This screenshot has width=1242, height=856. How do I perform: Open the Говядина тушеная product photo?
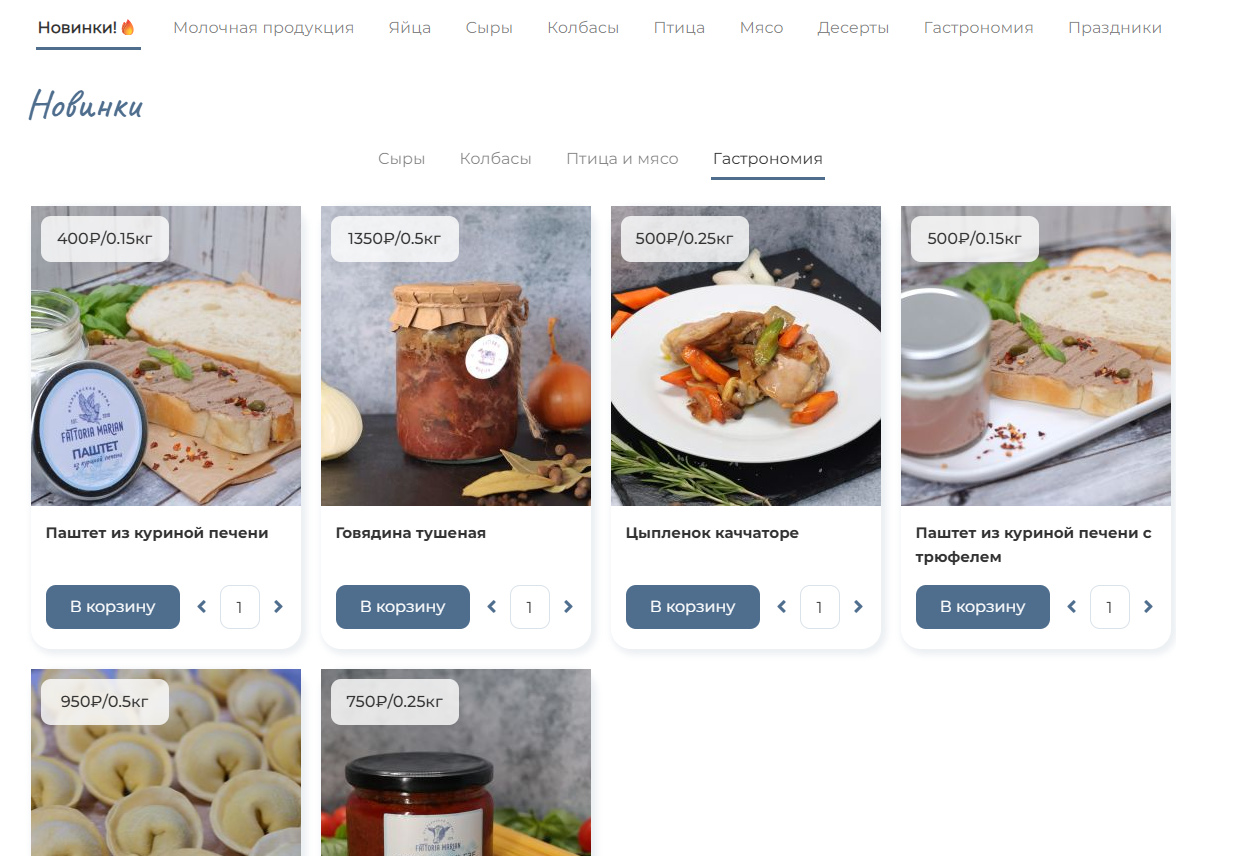point(456,356)
